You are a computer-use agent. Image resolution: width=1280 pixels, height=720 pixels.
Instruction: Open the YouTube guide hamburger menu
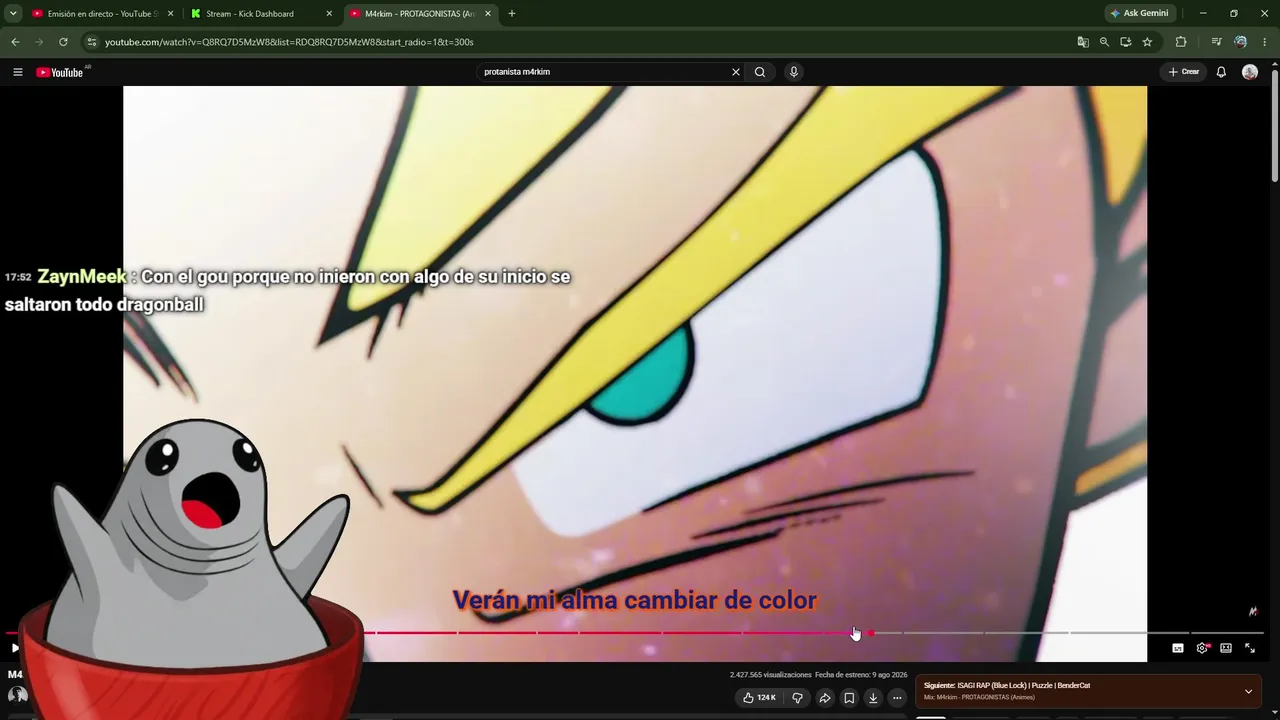(17, 72)
